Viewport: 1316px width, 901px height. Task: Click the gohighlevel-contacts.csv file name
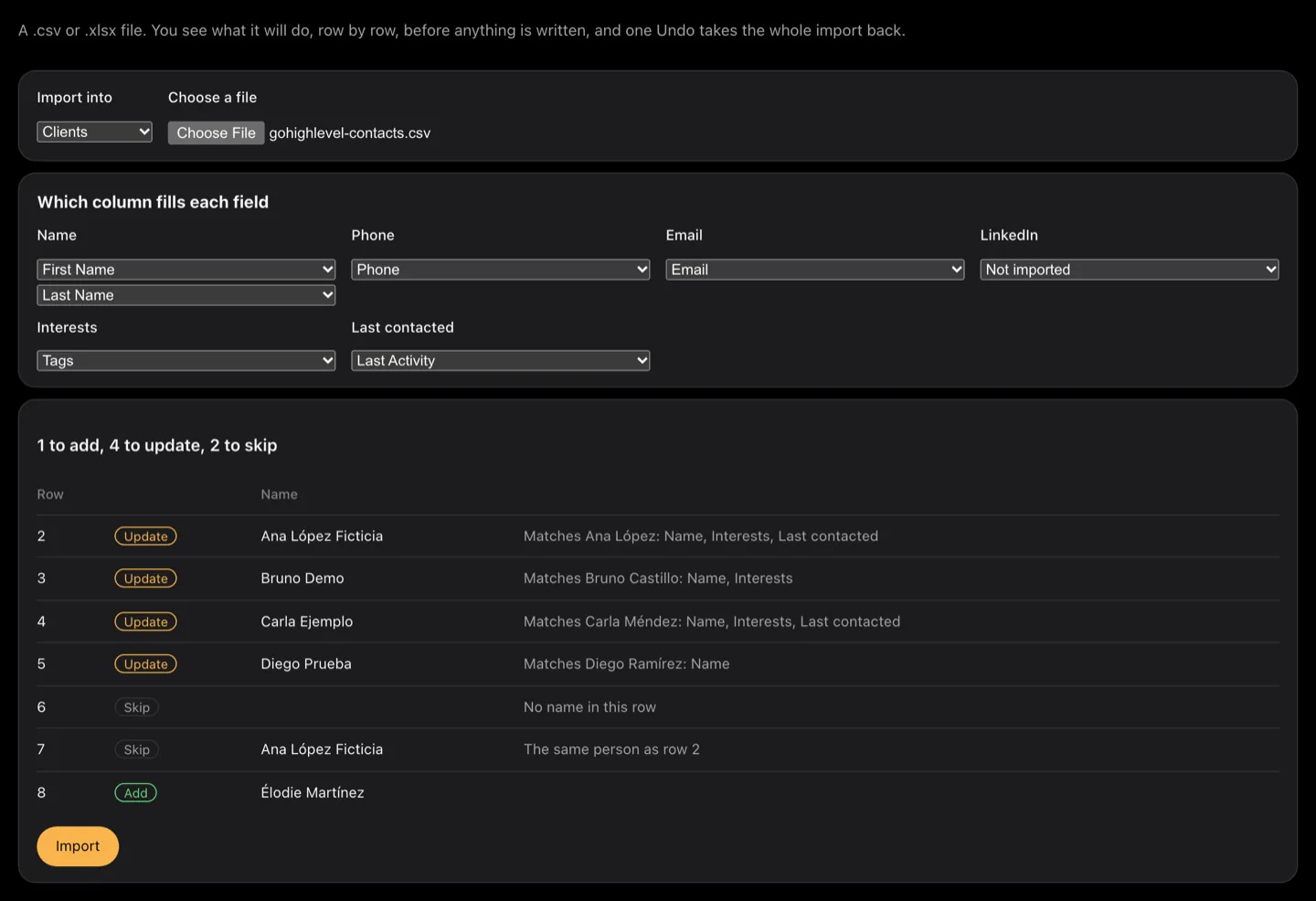350,133
